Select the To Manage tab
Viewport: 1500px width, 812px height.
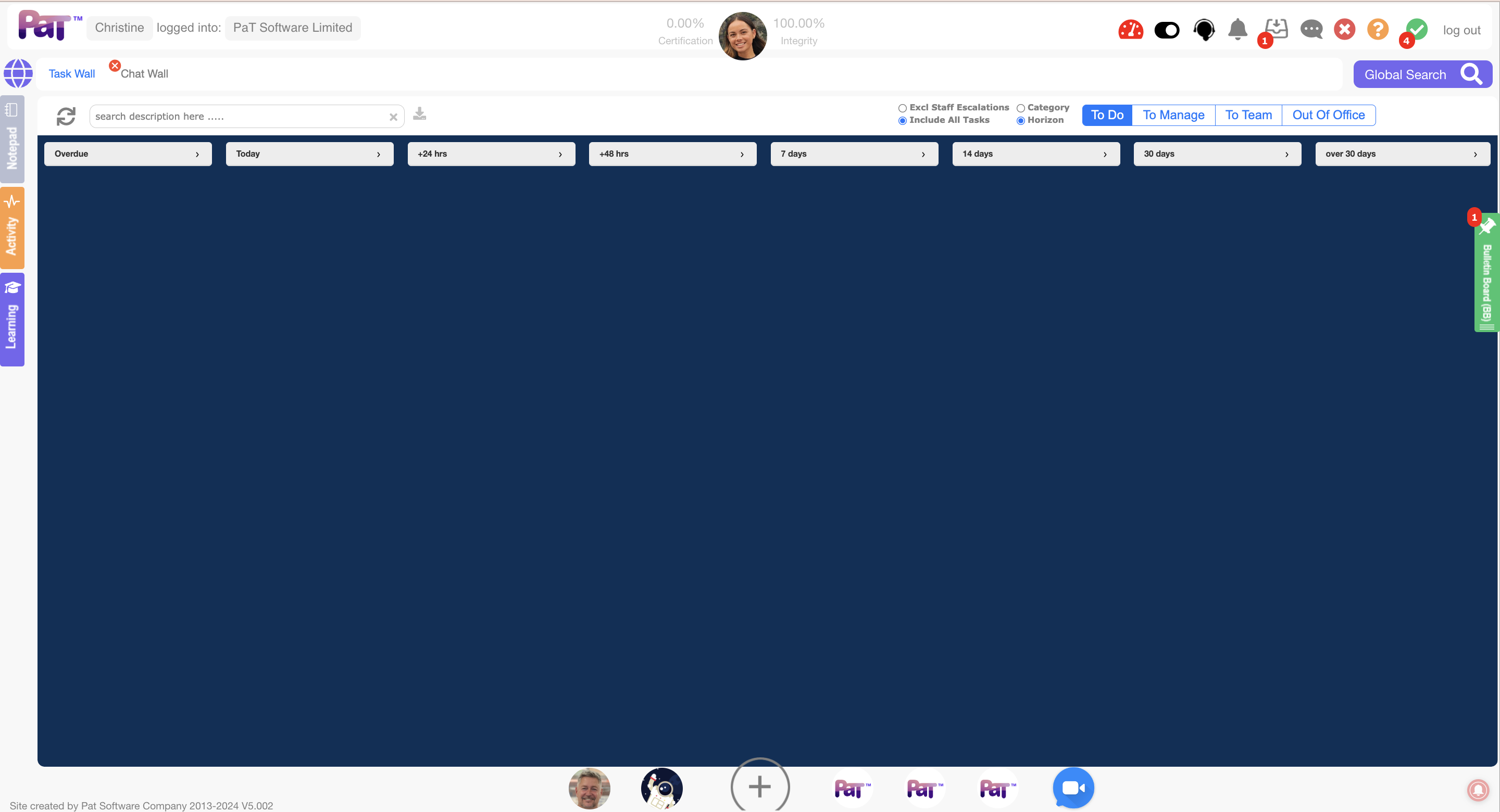(1173, 115)
